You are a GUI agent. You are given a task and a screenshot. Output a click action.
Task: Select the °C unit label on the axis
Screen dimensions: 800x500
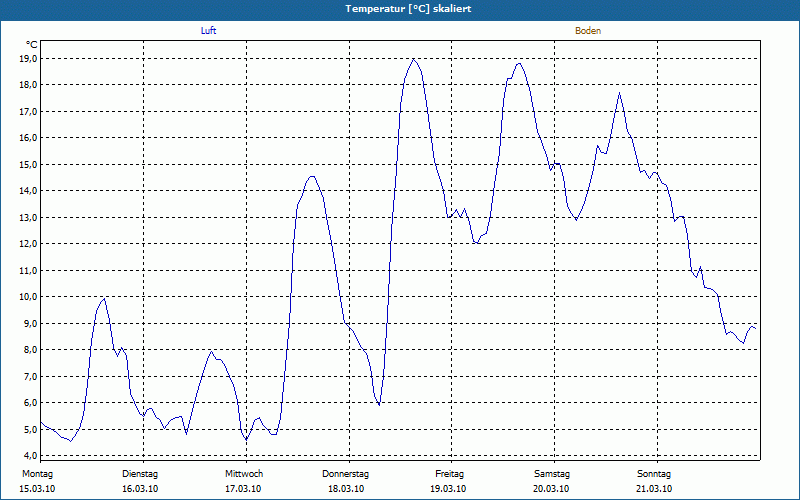tap(32, 45)
